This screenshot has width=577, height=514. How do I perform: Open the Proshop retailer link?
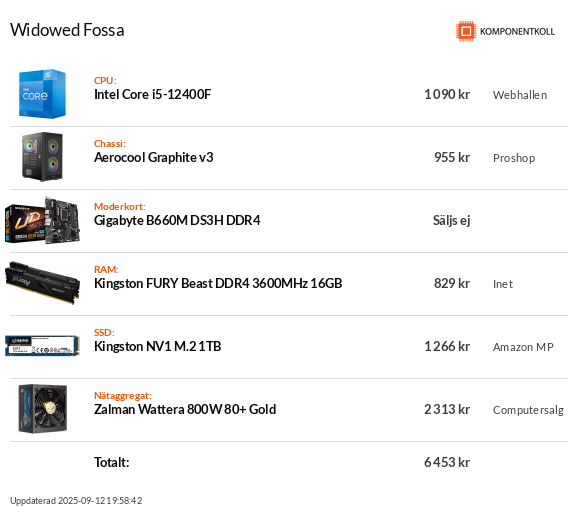[x=514, y=158]
